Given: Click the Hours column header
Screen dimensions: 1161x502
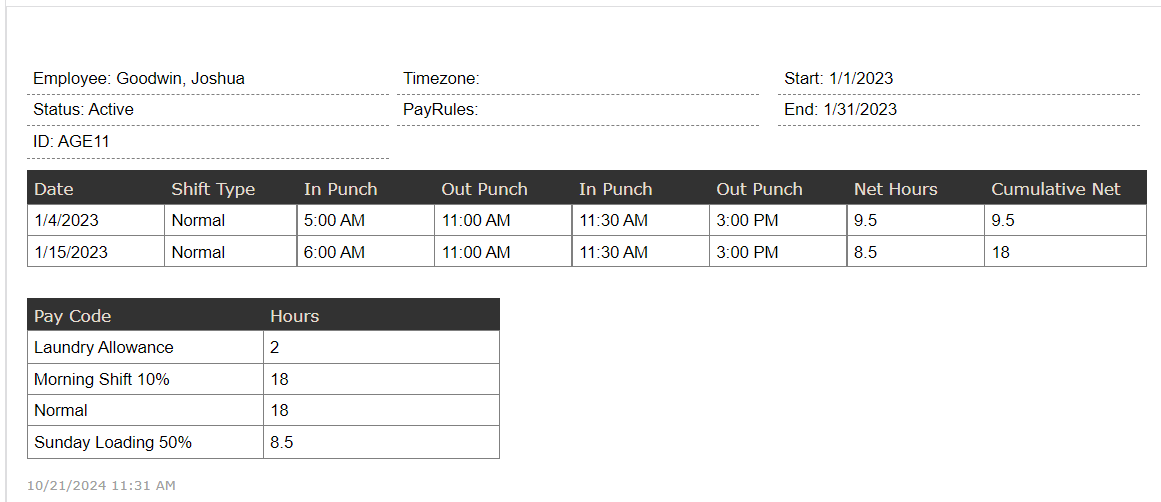Looking at the screenshot, I should 381,315.
